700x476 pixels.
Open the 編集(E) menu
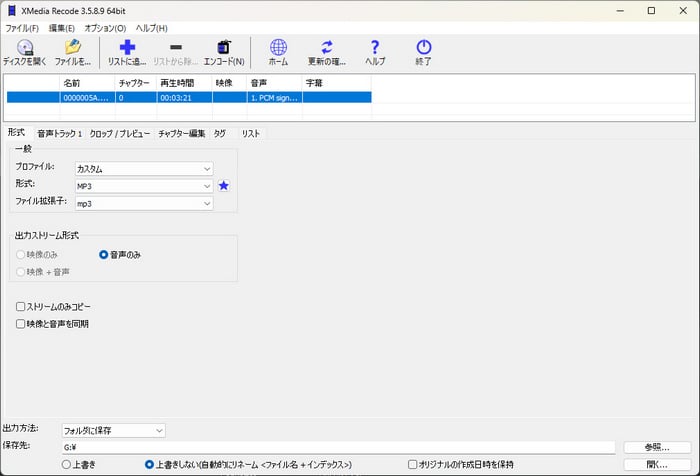point(62,28)
